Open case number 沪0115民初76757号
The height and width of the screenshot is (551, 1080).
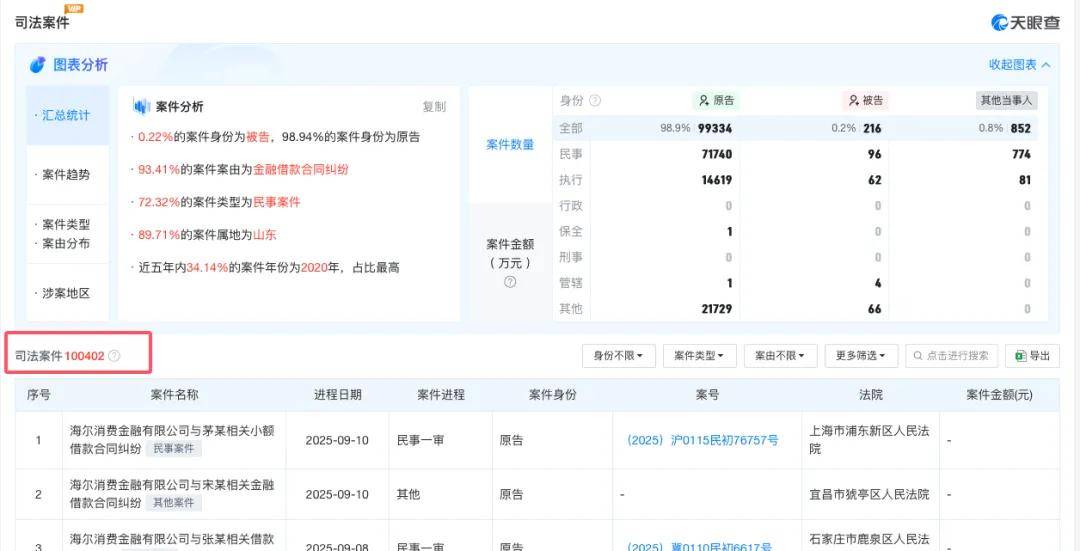[702, 440]
